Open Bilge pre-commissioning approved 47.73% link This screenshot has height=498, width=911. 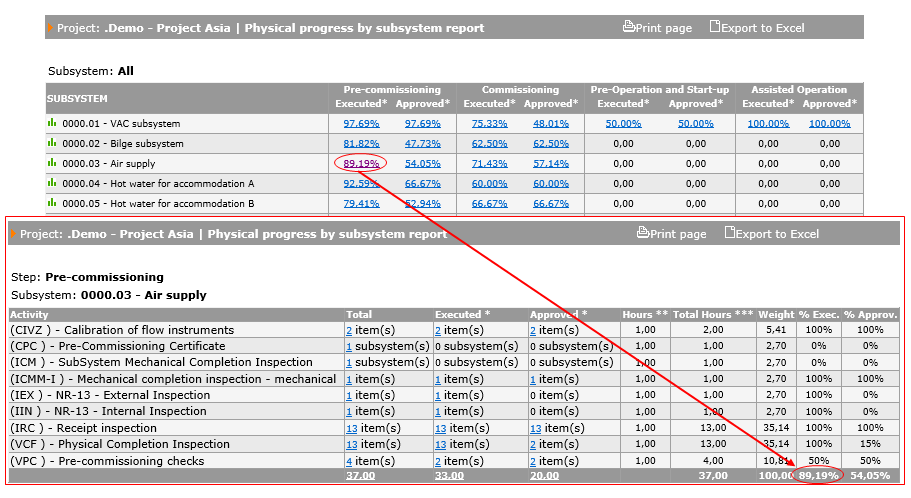422,144
